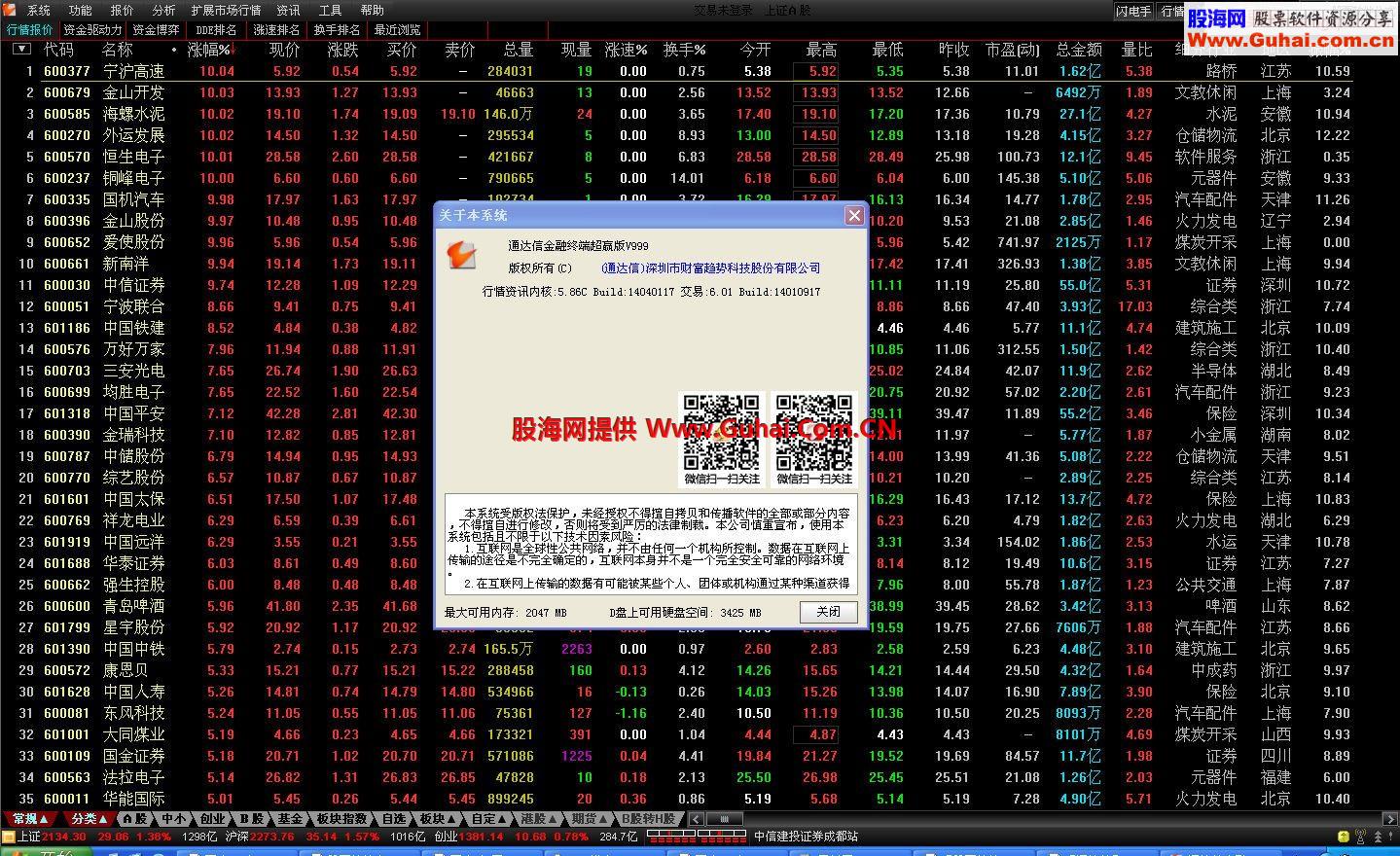The image size is (1400, 856).
Task: Switch to 资金博弈 tab
Action: click(156, 30)
